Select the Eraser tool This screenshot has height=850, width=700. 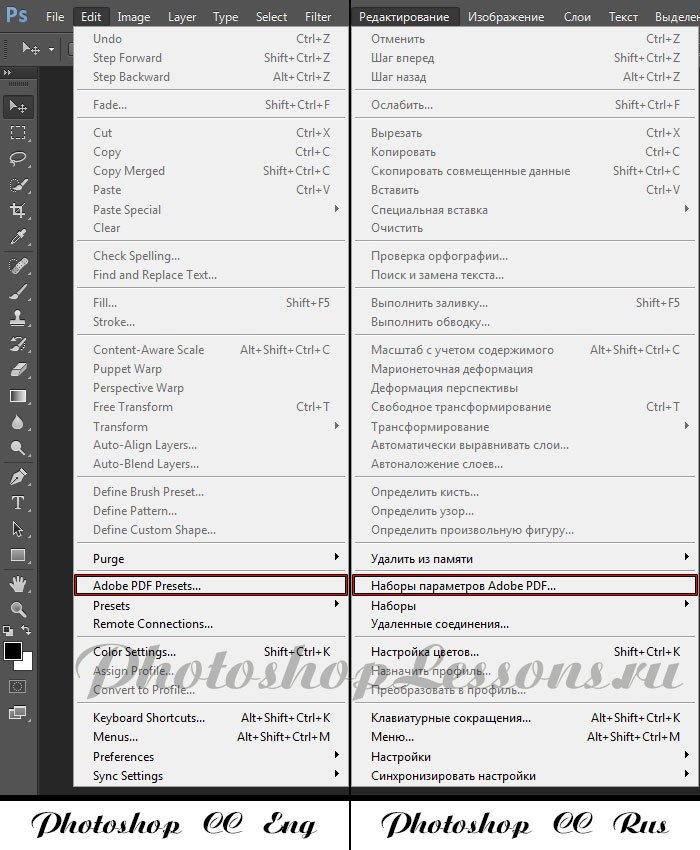click(18, 370)
